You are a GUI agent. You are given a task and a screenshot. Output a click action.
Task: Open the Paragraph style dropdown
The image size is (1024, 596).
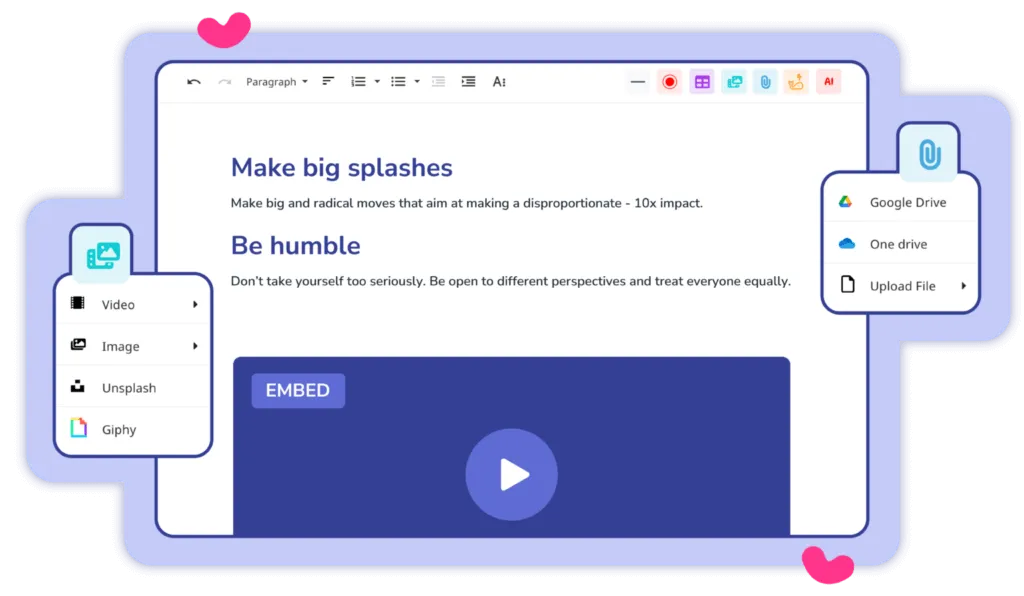pyautogui.click(x=276, y=82)
